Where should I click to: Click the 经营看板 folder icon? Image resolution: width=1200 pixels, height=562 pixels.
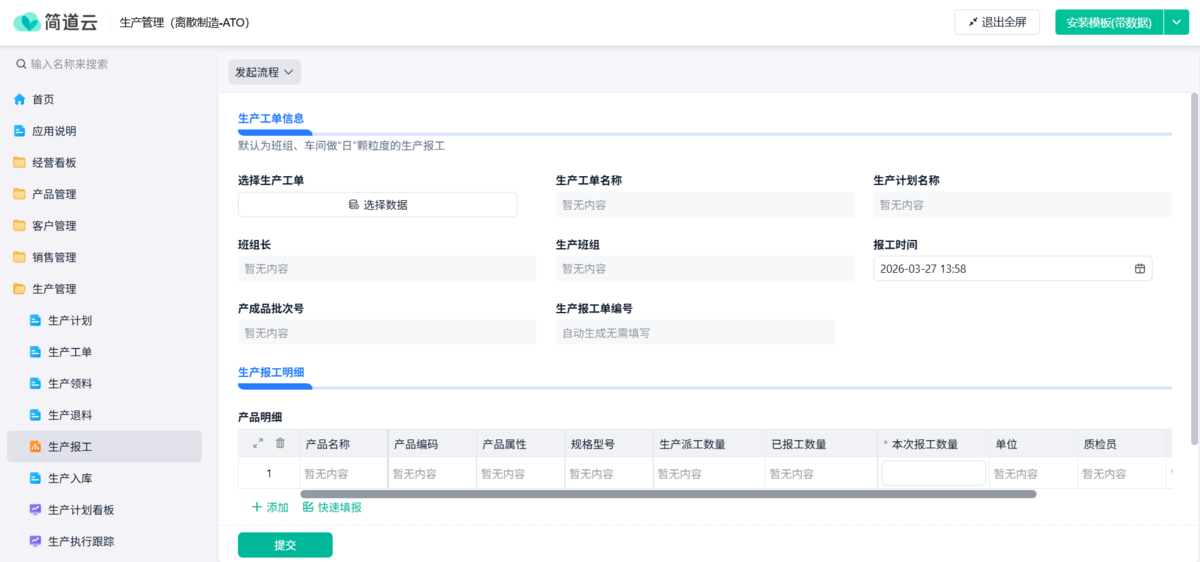click(x=19, y=162)
